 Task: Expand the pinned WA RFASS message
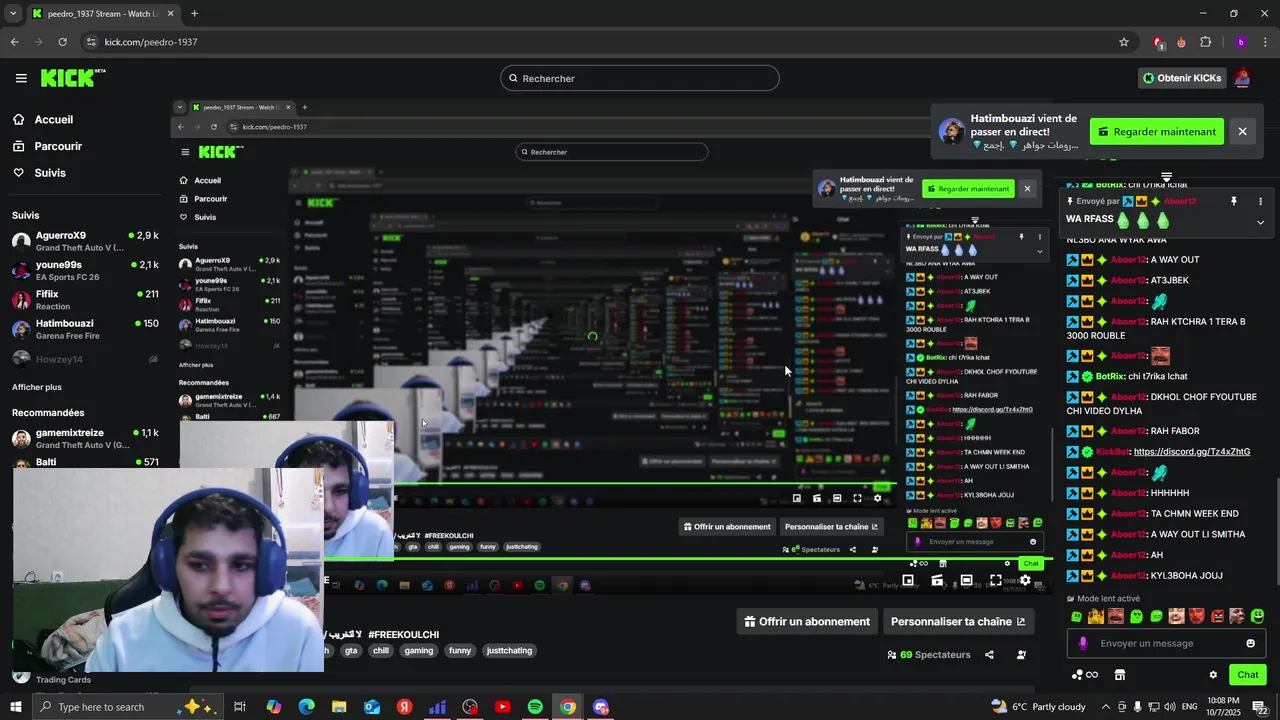[1260, 222]
